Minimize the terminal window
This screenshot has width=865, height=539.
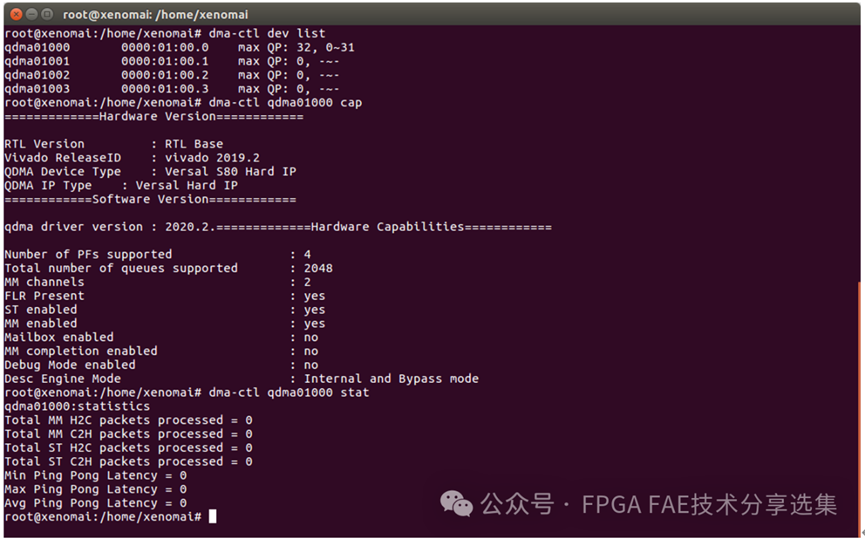point(30,14)
